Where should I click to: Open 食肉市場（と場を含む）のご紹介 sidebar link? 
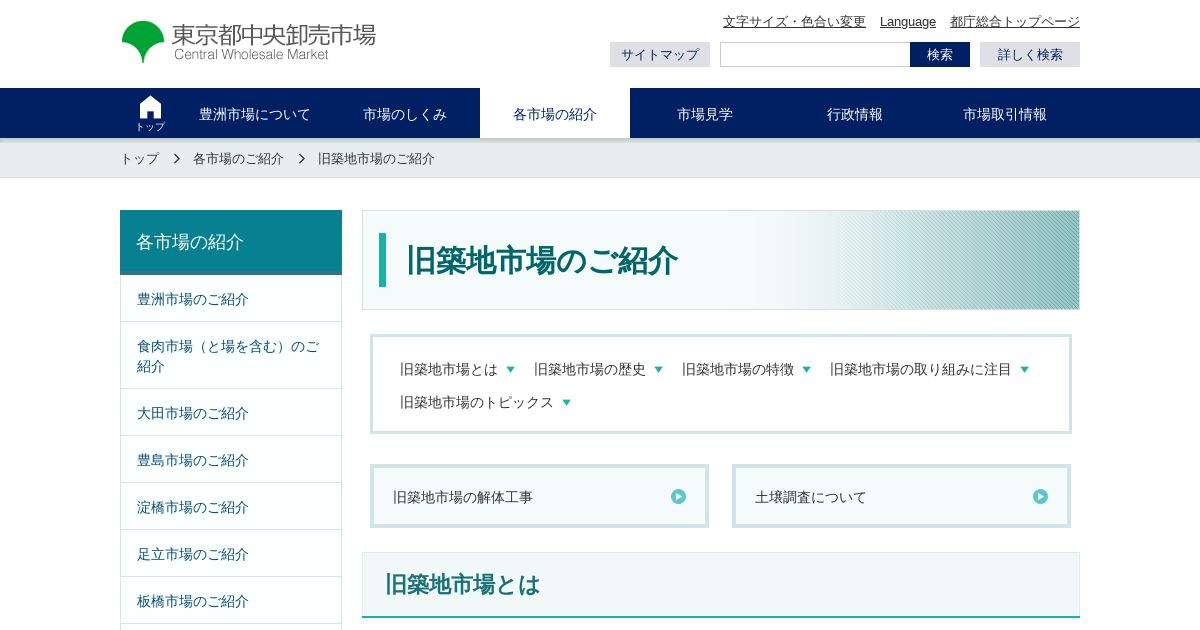[x=231, y=356]
